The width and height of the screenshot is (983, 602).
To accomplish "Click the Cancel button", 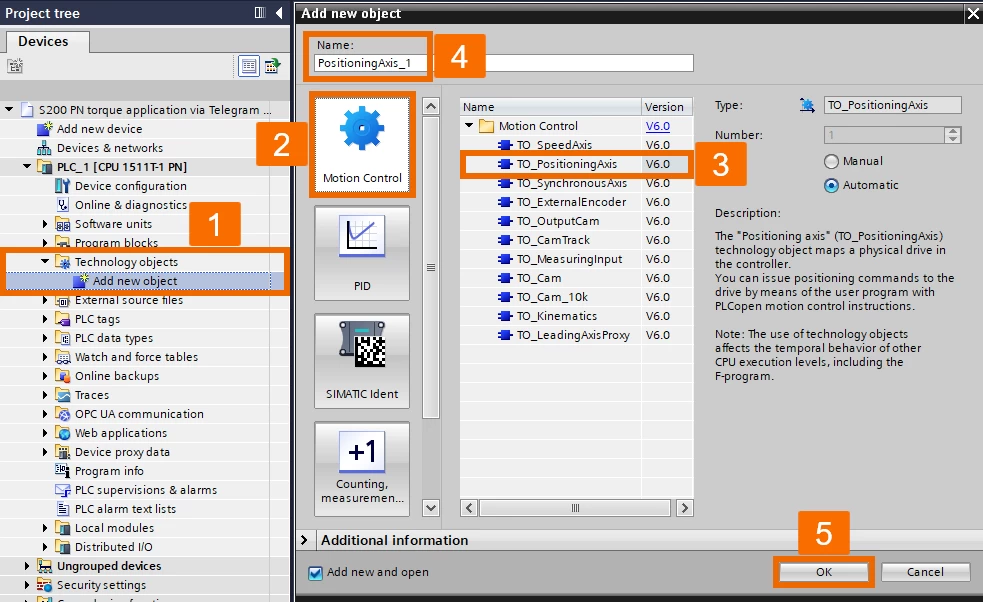I will point(925,572).
